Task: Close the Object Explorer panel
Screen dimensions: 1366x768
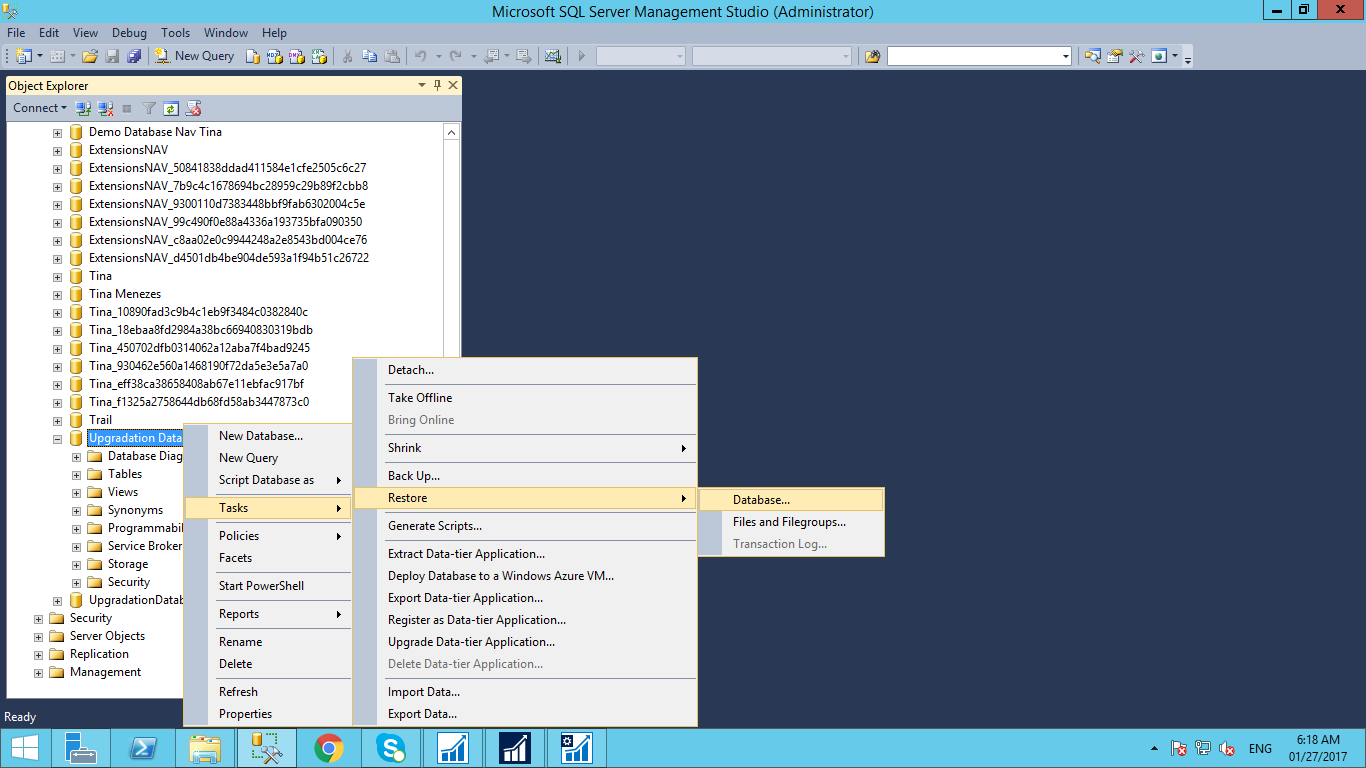Action: point(453,86)
